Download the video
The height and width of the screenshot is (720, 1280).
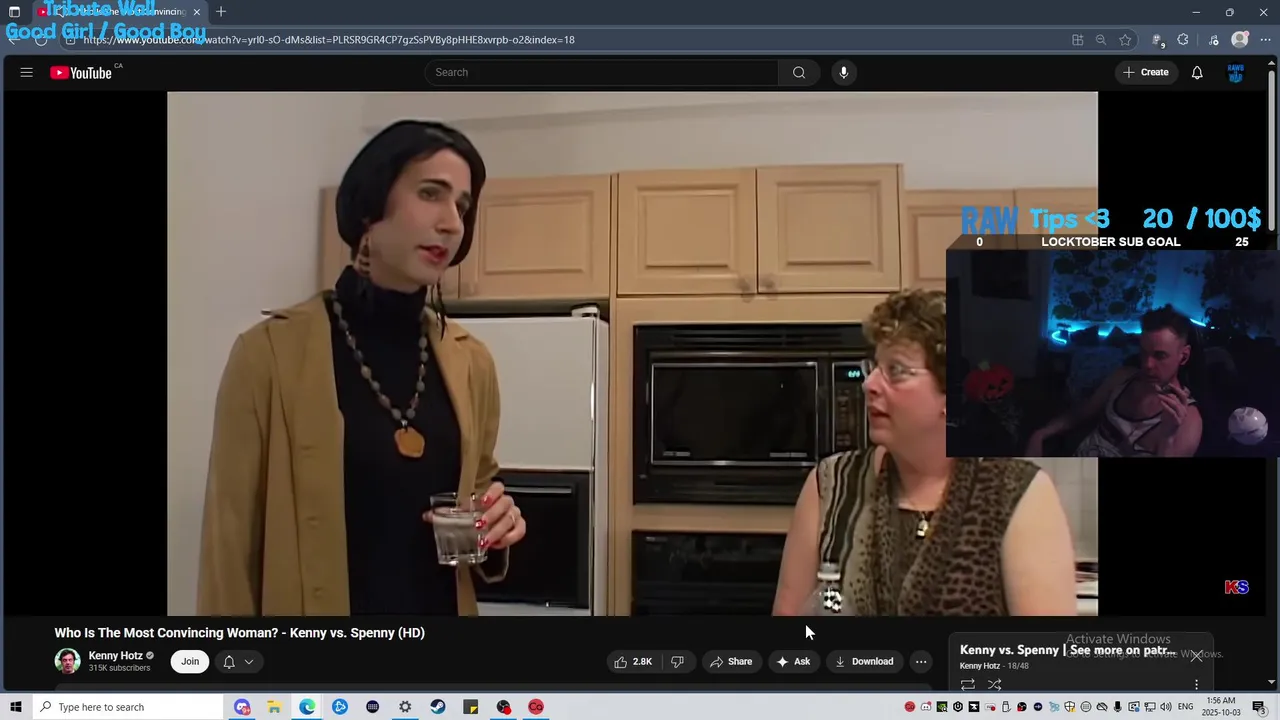click(x=864, y=661)
